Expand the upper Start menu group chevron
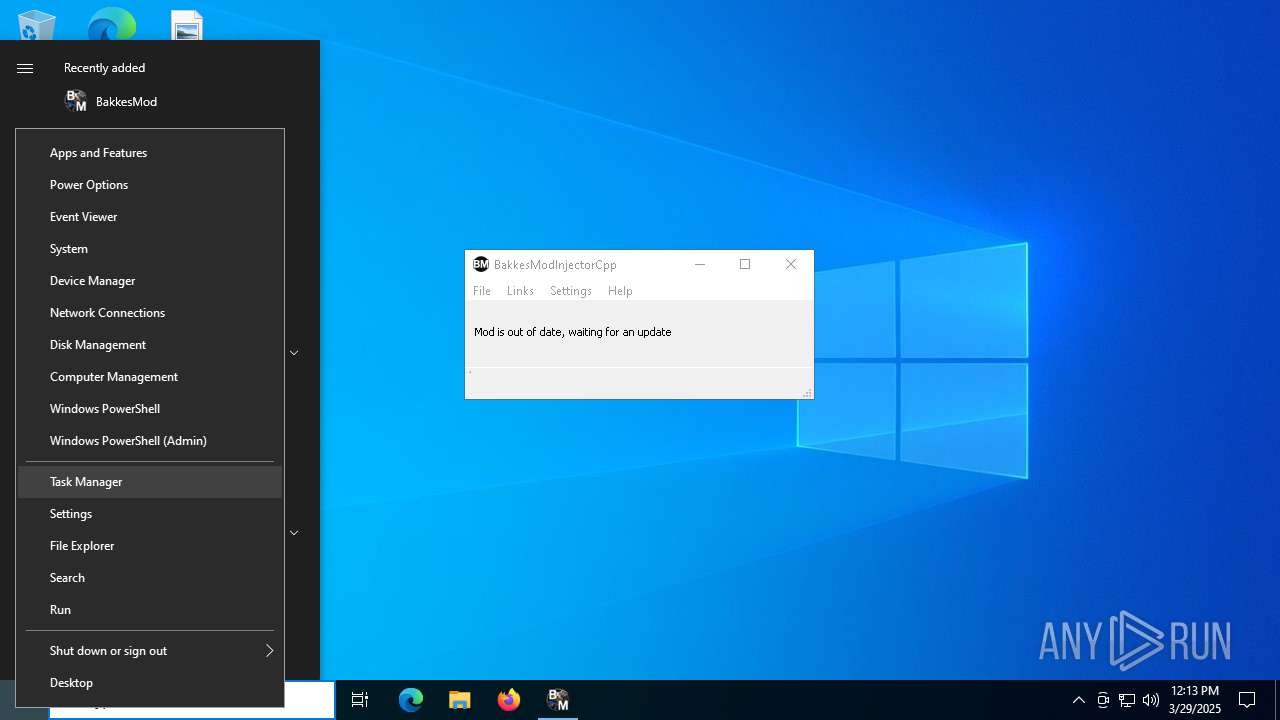This screenshot has height=720, width=1280. click(x=294, y=353)
